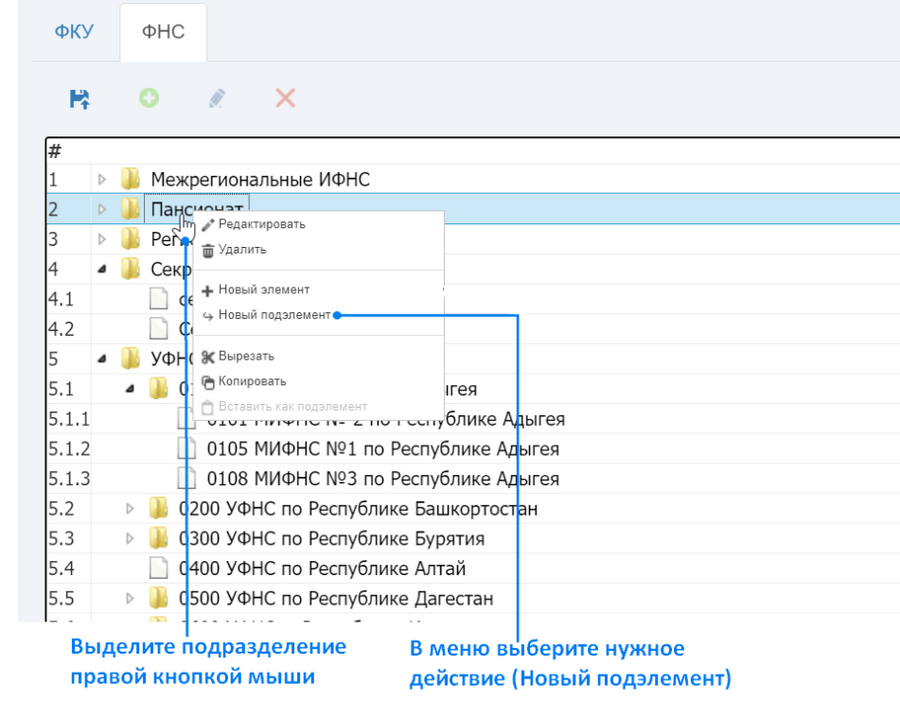Click row number 5.1.2 cell
900x701 pixels.
point(69,449)
